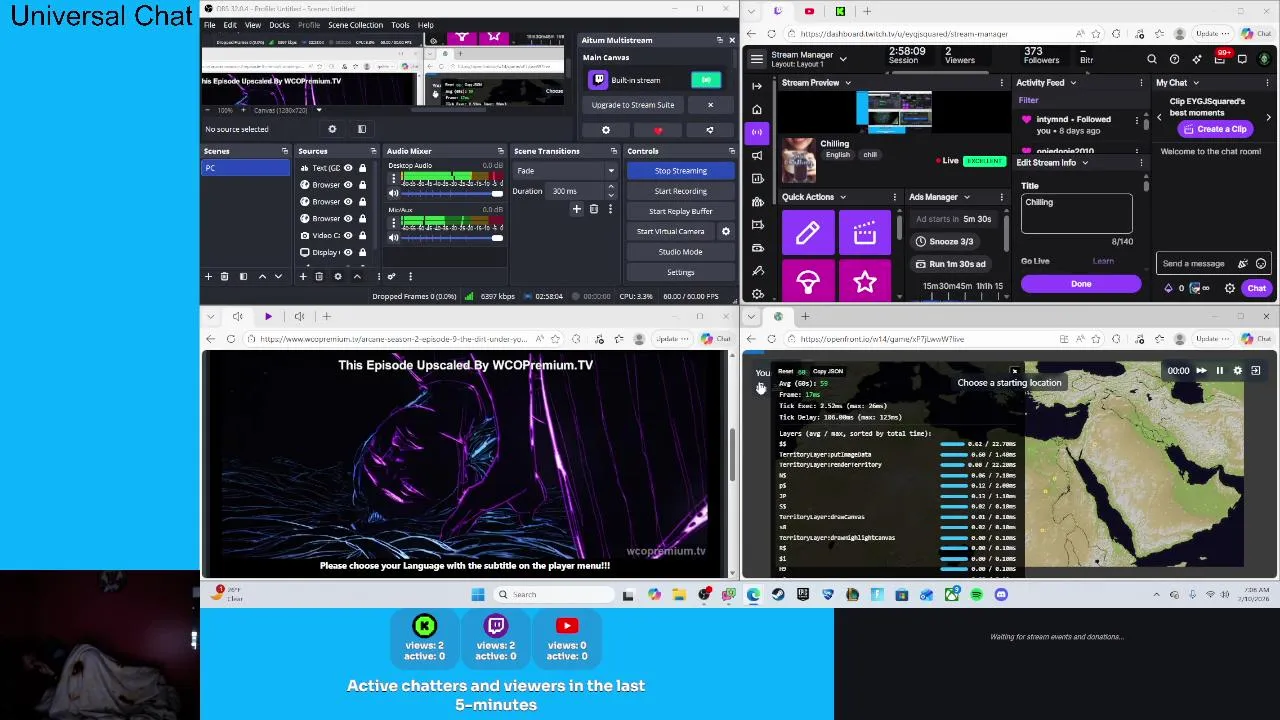Mute Mic/Aux speaker icon in OBS mixer
The image size is (1280, 720).
[393, 237]
